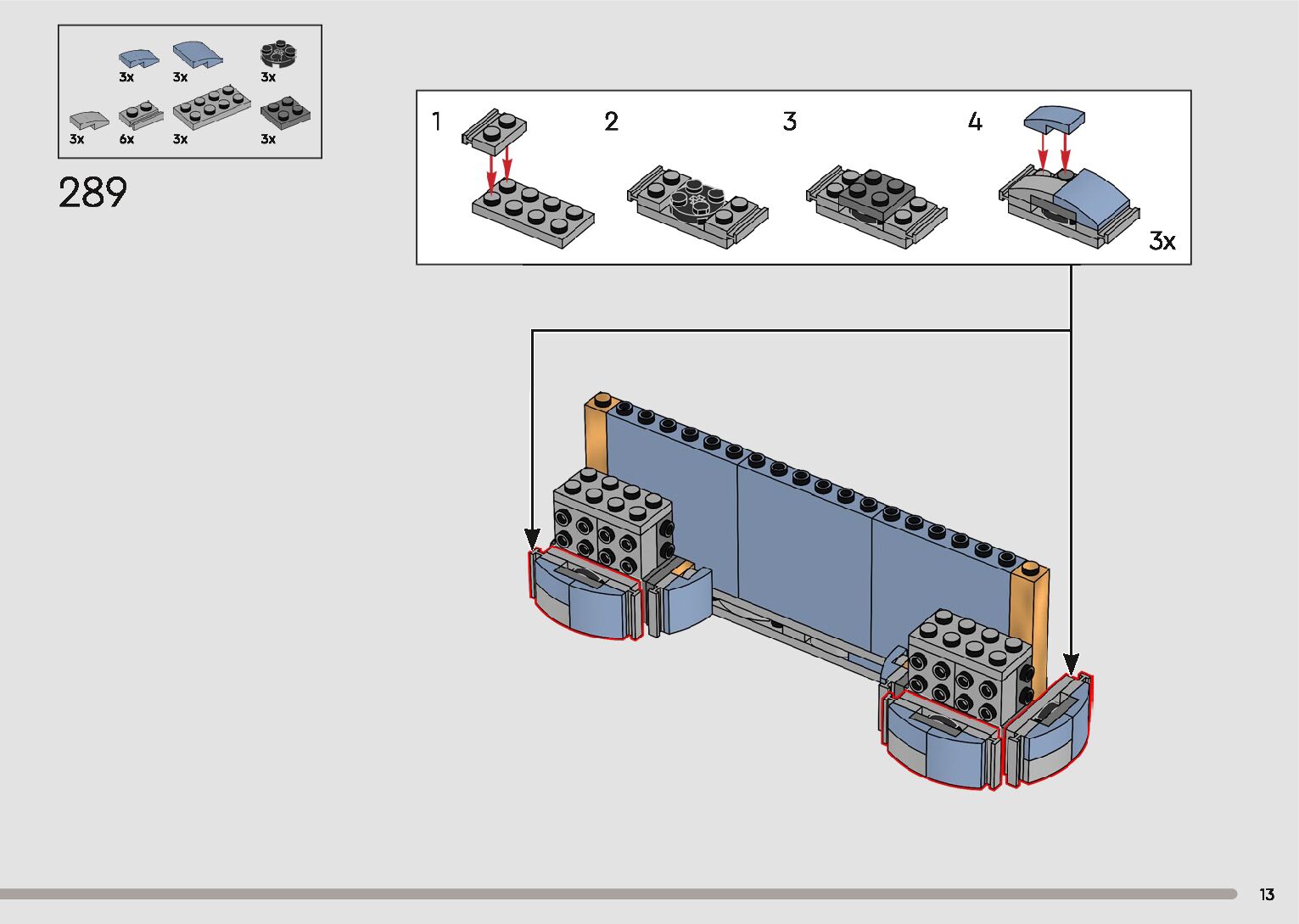Click the dark gray 2x2 plate part
The width and height of the screenshot is (1299, 924).
[x=285, y=112]
